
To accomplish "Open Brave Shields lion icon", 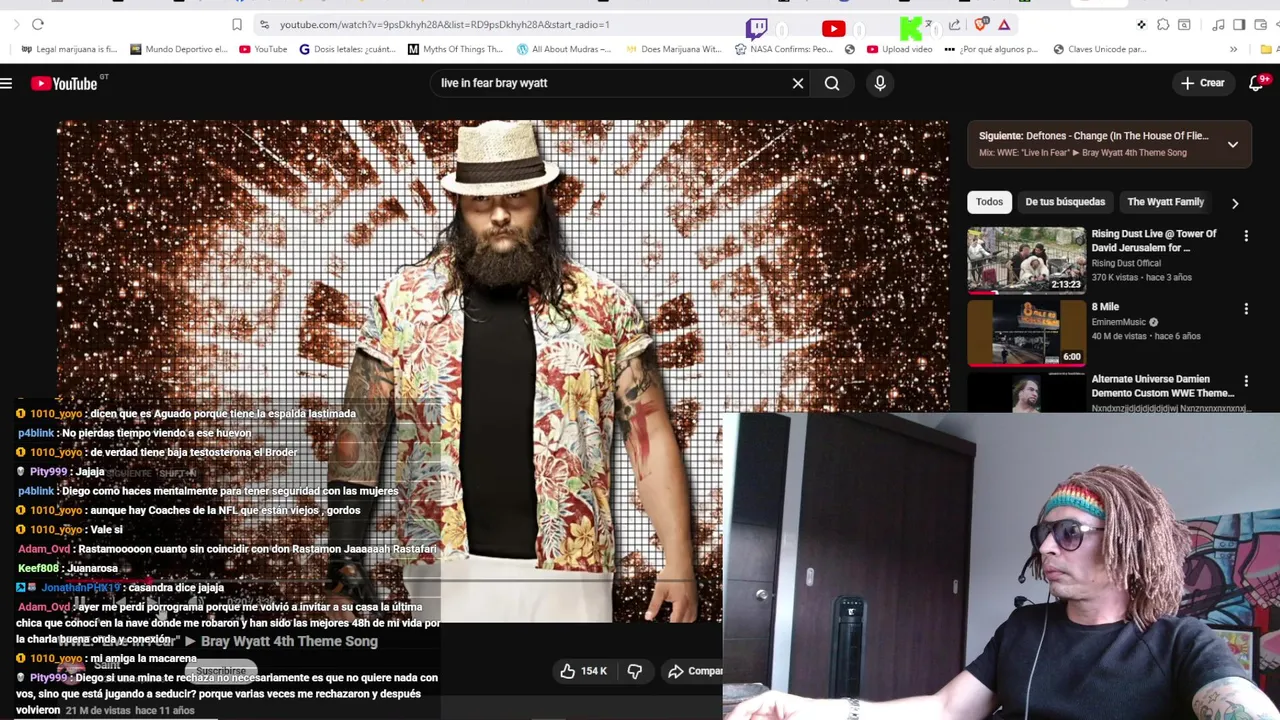I will point(981,24).
